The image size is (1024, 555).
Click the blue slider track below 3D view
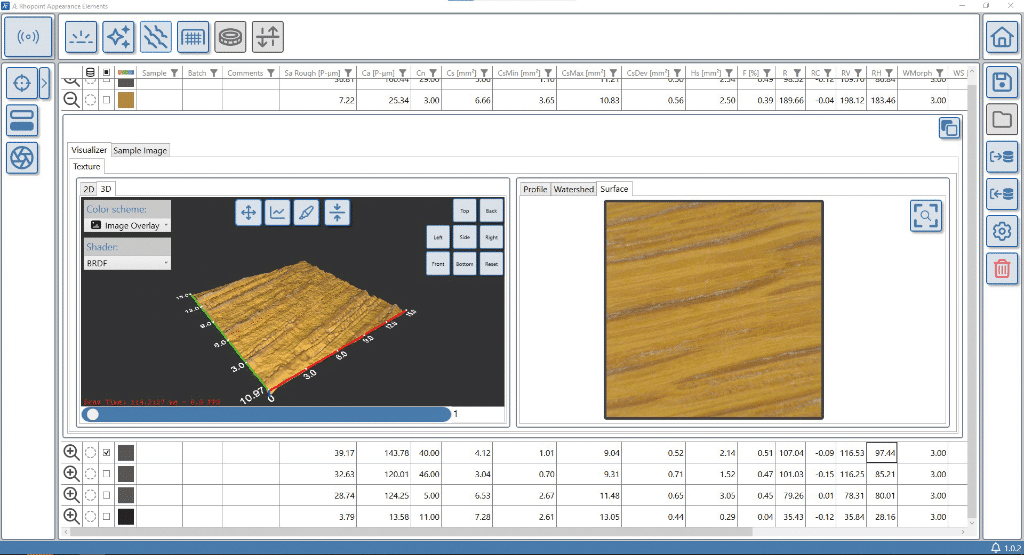tap(270, 413)
